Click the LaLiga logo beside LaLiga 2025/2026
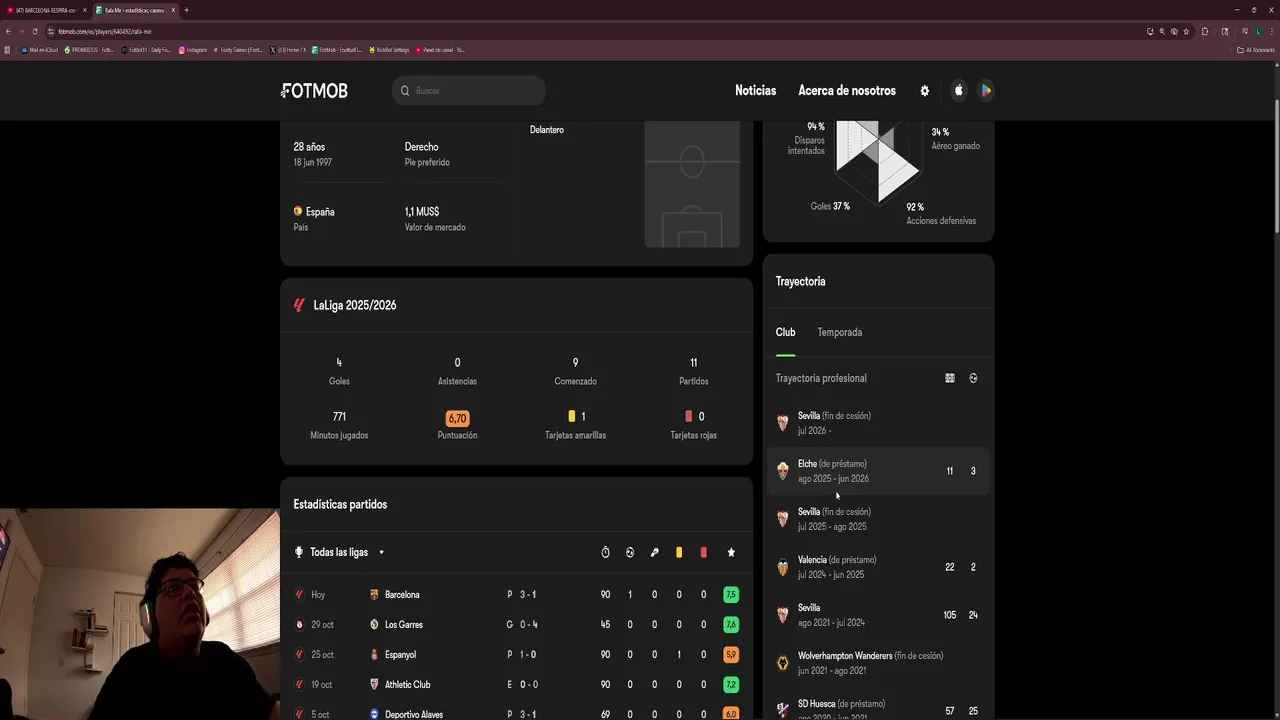 [299, 305]
